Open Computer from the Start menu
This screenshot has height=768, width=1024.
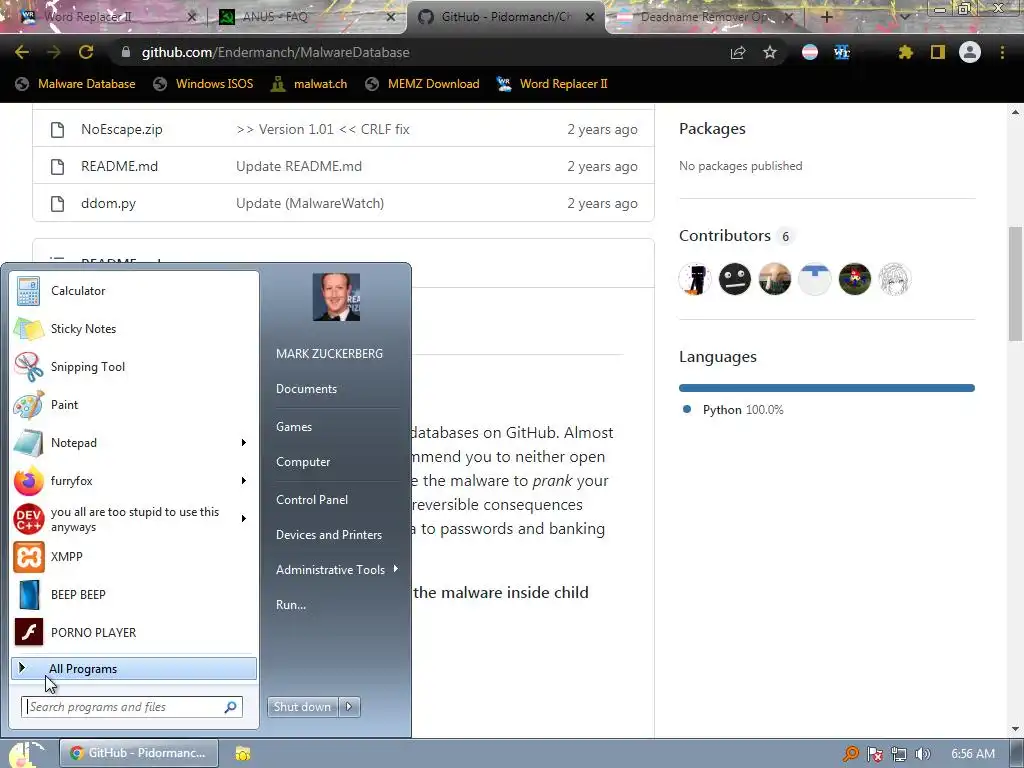[x=303, y=462]
